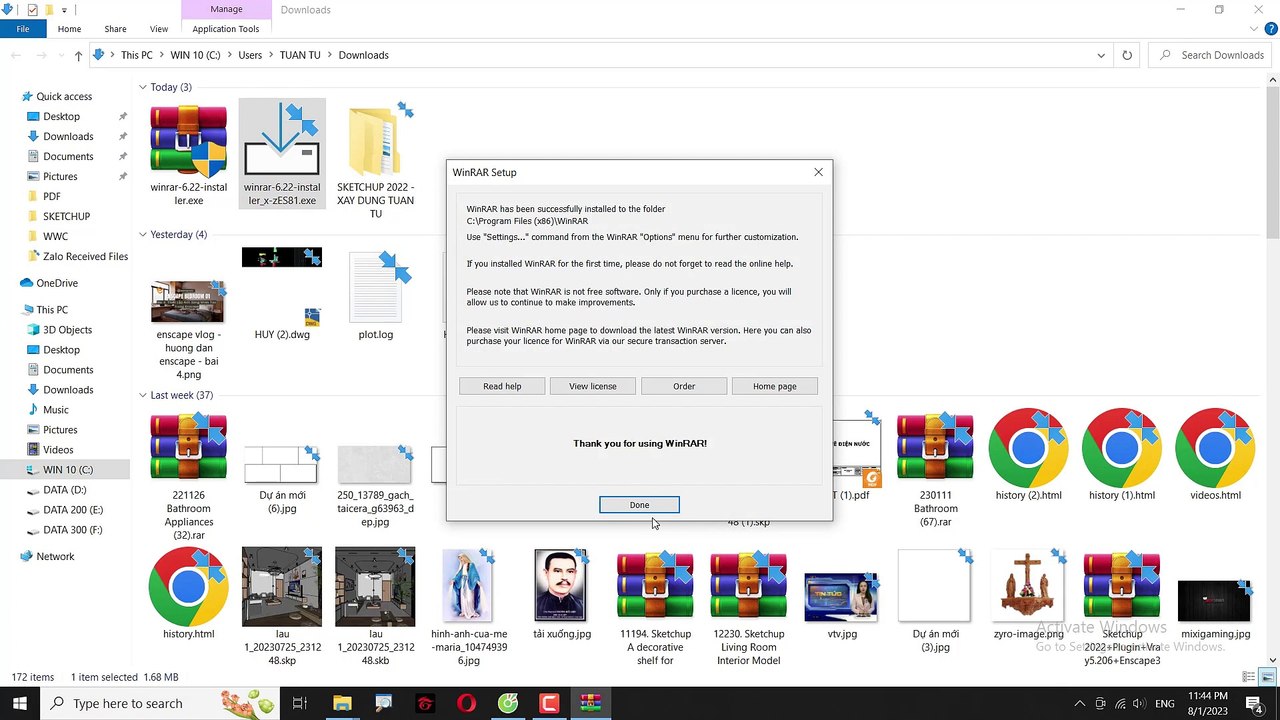This screenshot has width=1280, height=720.
Task: Open Task View on the taskbar
Action: (x=299, y=703)
